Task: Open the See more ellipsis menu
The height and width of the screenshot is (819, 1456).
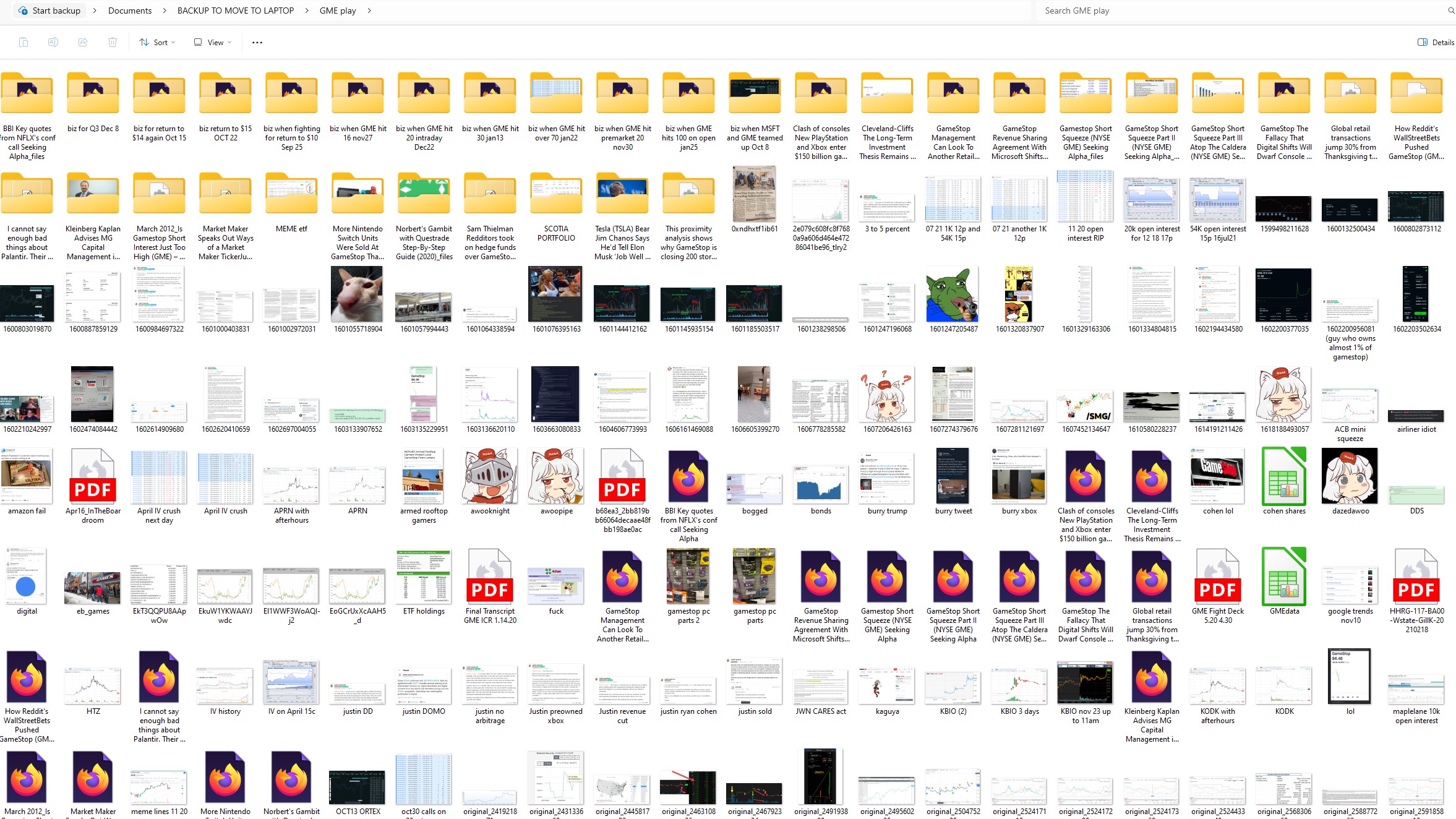Action: 257,42
